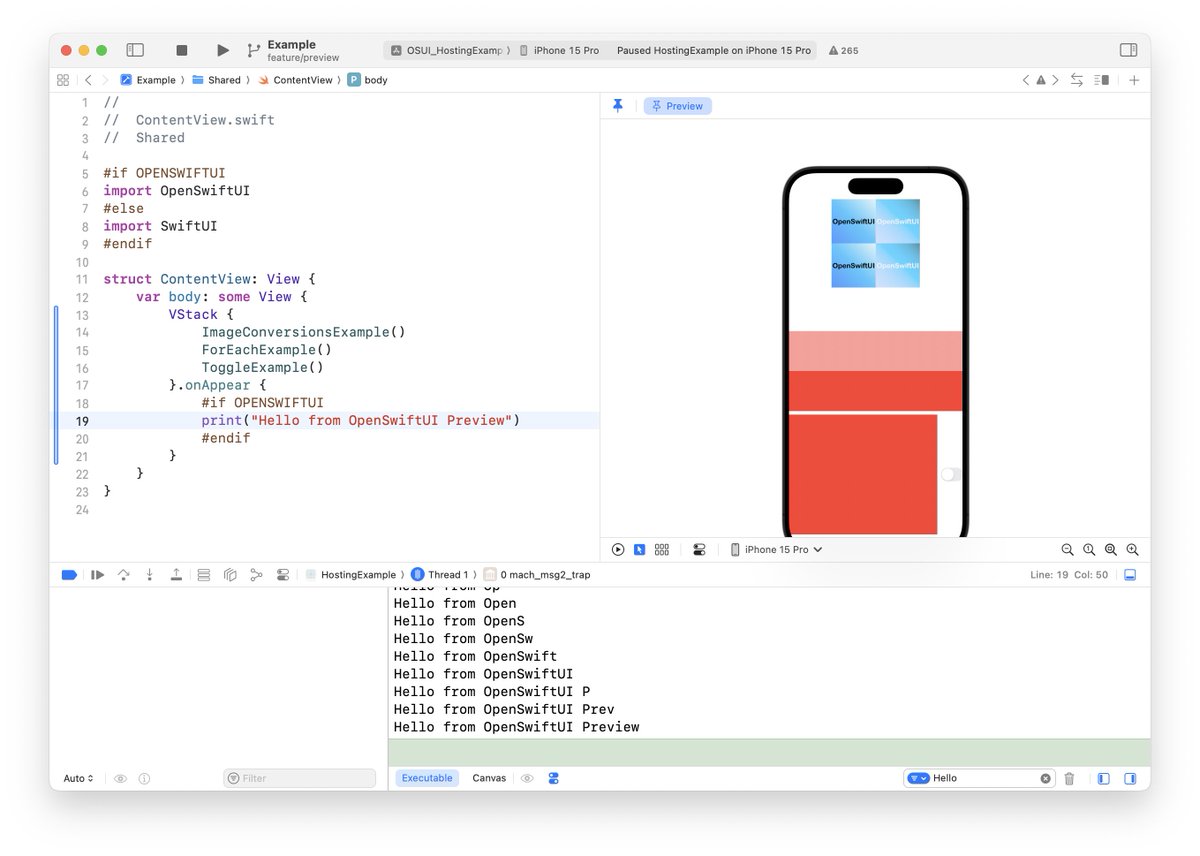Screen dimensions: 1200x856
Task: Toggle the console pane visibility
Action: [x=1130, y=778]
